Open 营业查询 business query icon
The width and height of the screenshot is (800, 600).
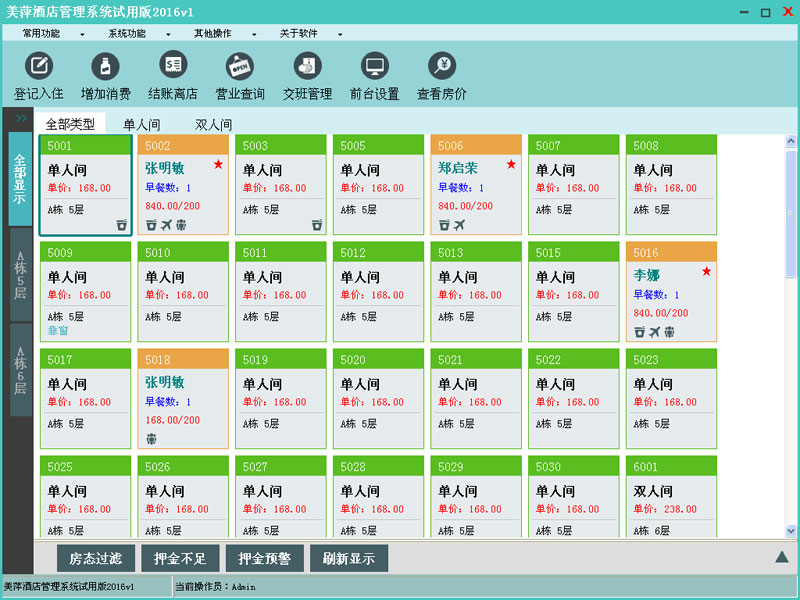click(x=240, y=66)
